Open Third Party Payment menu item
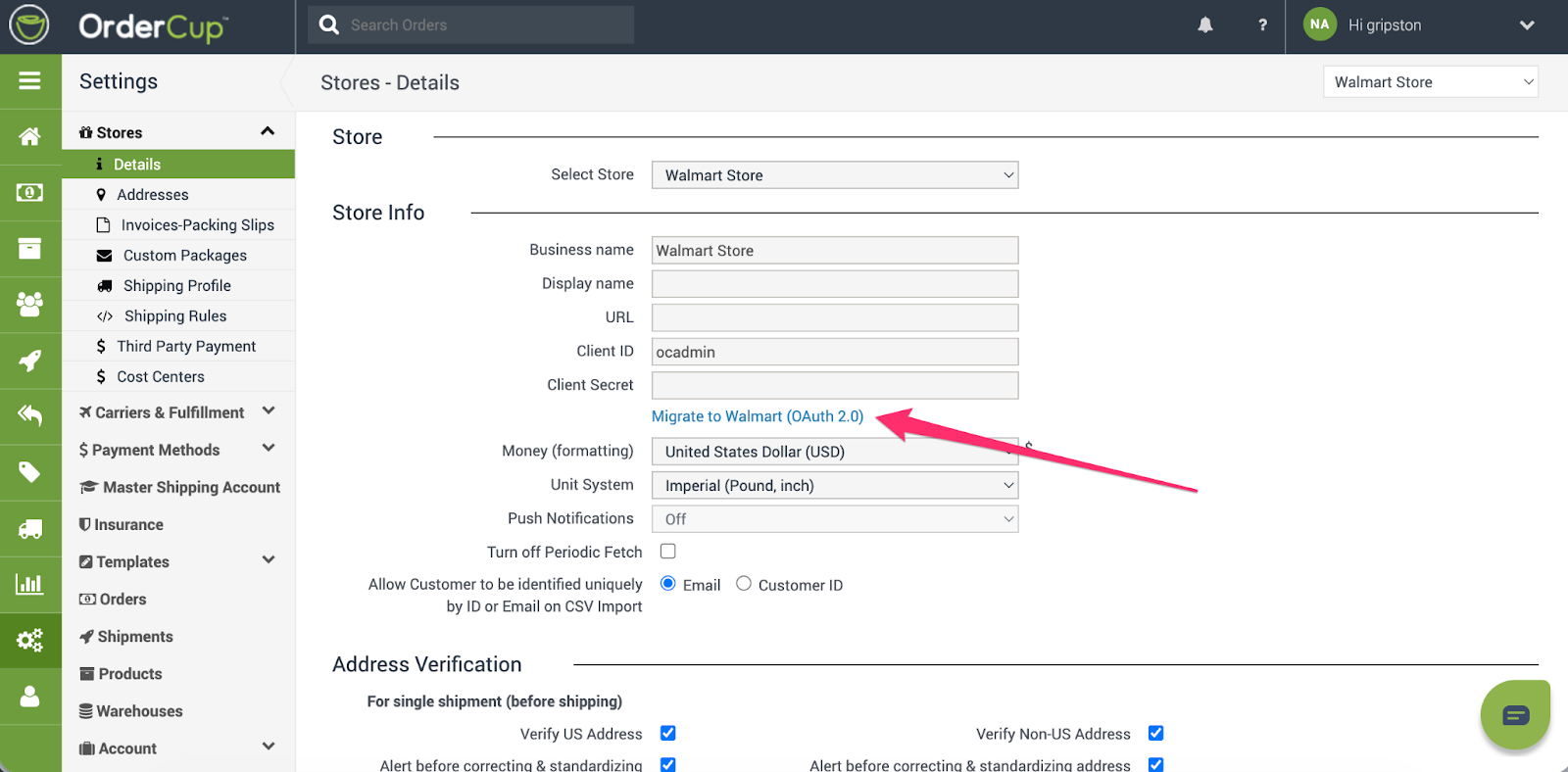Image resolution: width=1568 pixels, height=772 pixels. tap(178, 346)
